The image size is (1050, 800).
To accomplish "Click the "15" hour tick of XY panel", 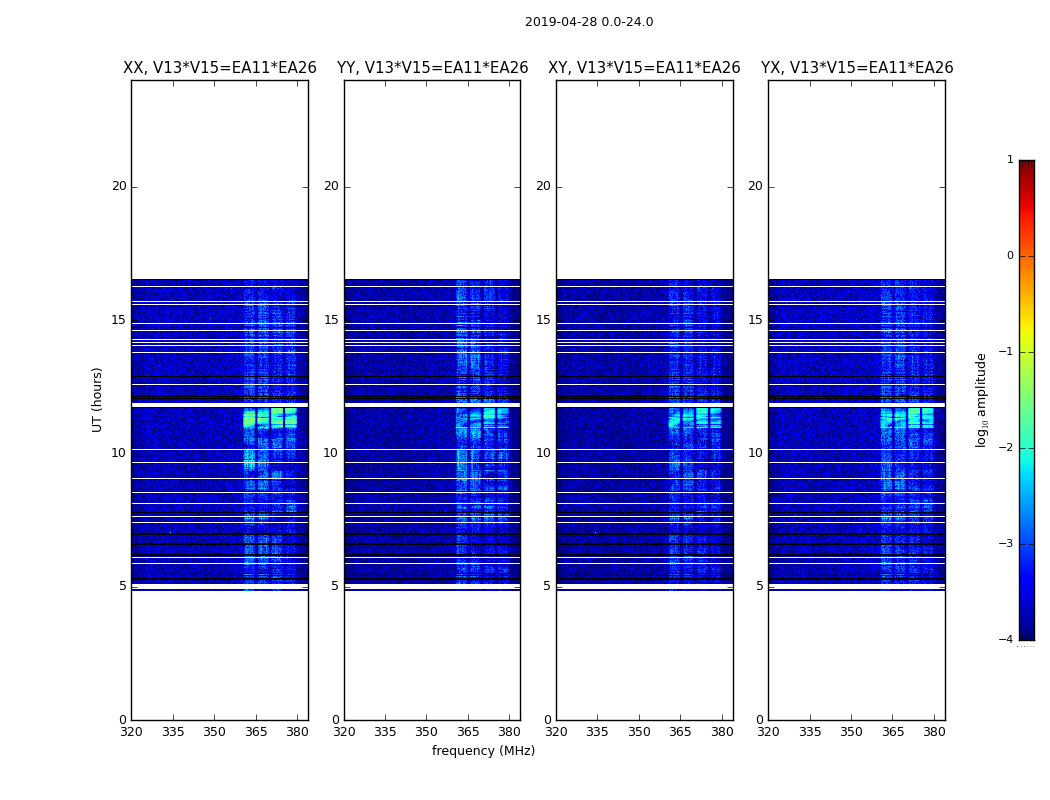I will 543,320.
